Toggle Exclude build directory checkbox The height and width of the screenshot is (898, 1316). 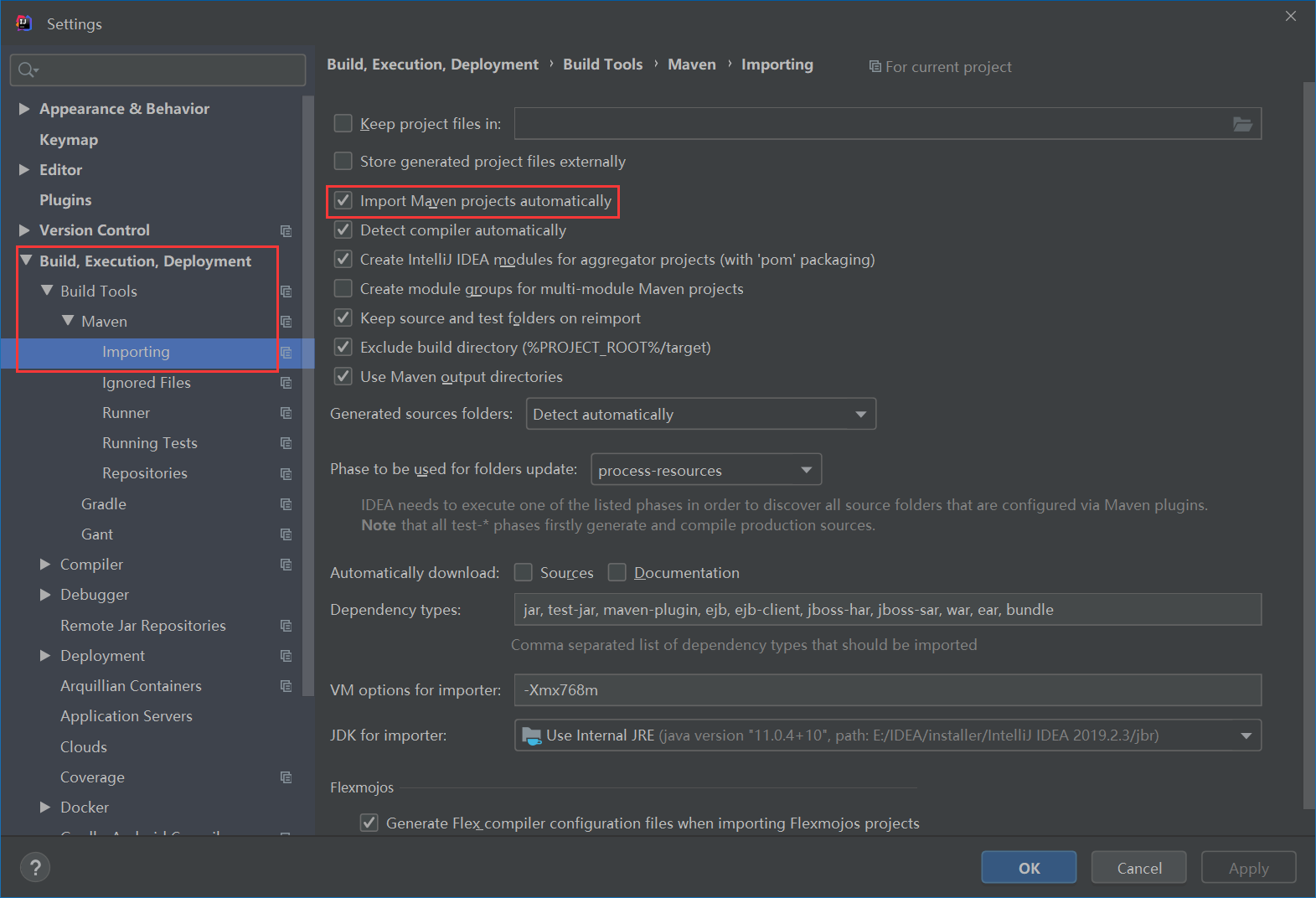(x=343, y=347)
